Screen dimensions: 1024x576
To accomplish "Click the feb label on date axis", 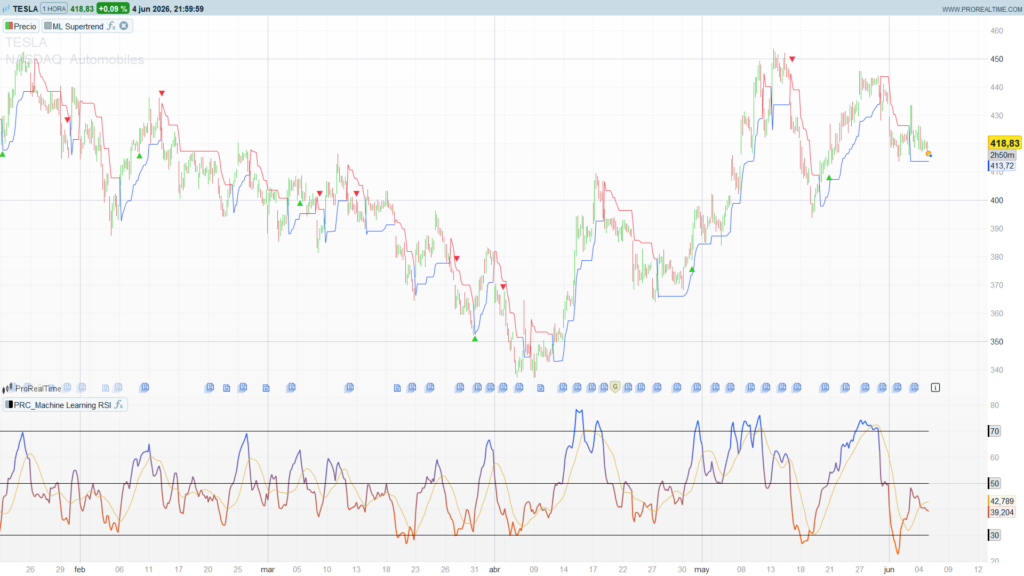I will 80,569.
